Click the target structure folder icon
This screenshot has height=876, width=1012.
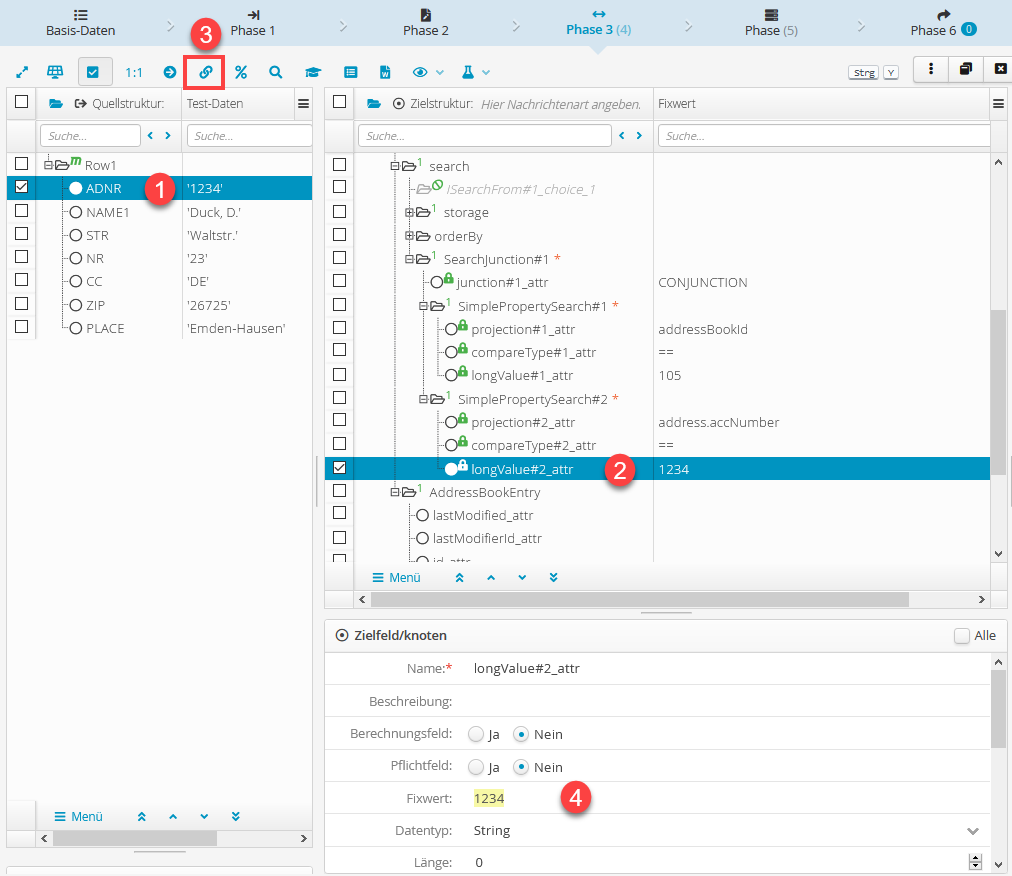[x=374, y=103]
